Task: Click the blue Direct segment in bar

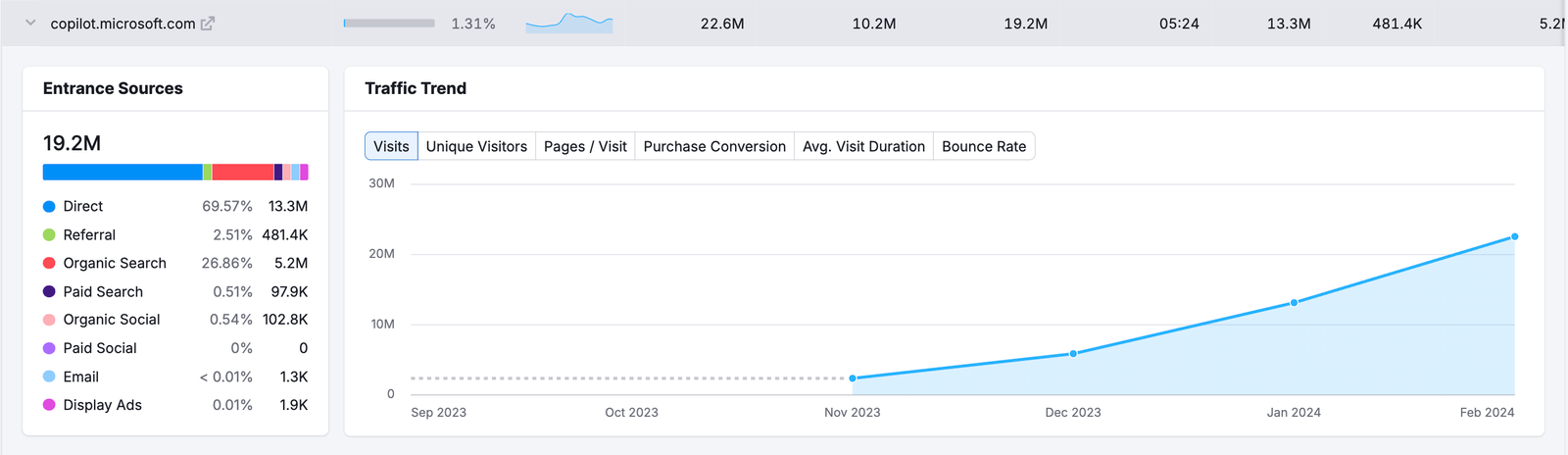Action: pos(122,173)
